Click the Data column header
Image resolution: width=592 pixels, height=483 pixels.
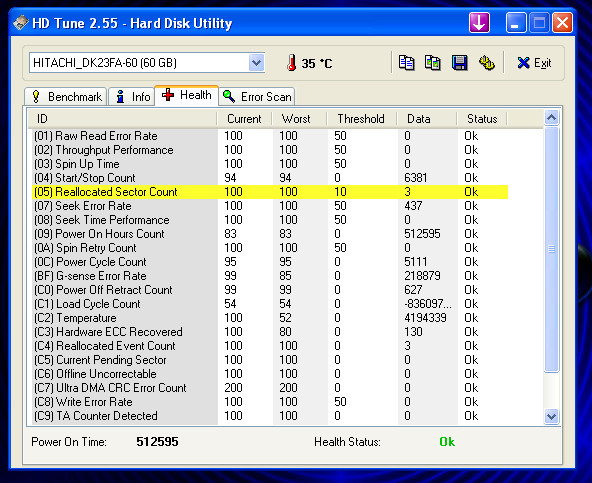coord(427,119)
